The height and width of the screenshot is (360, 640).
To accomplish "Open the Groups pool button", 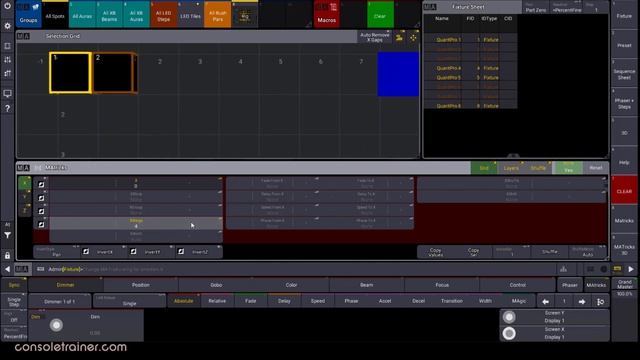I will click(x=29, y=14).
